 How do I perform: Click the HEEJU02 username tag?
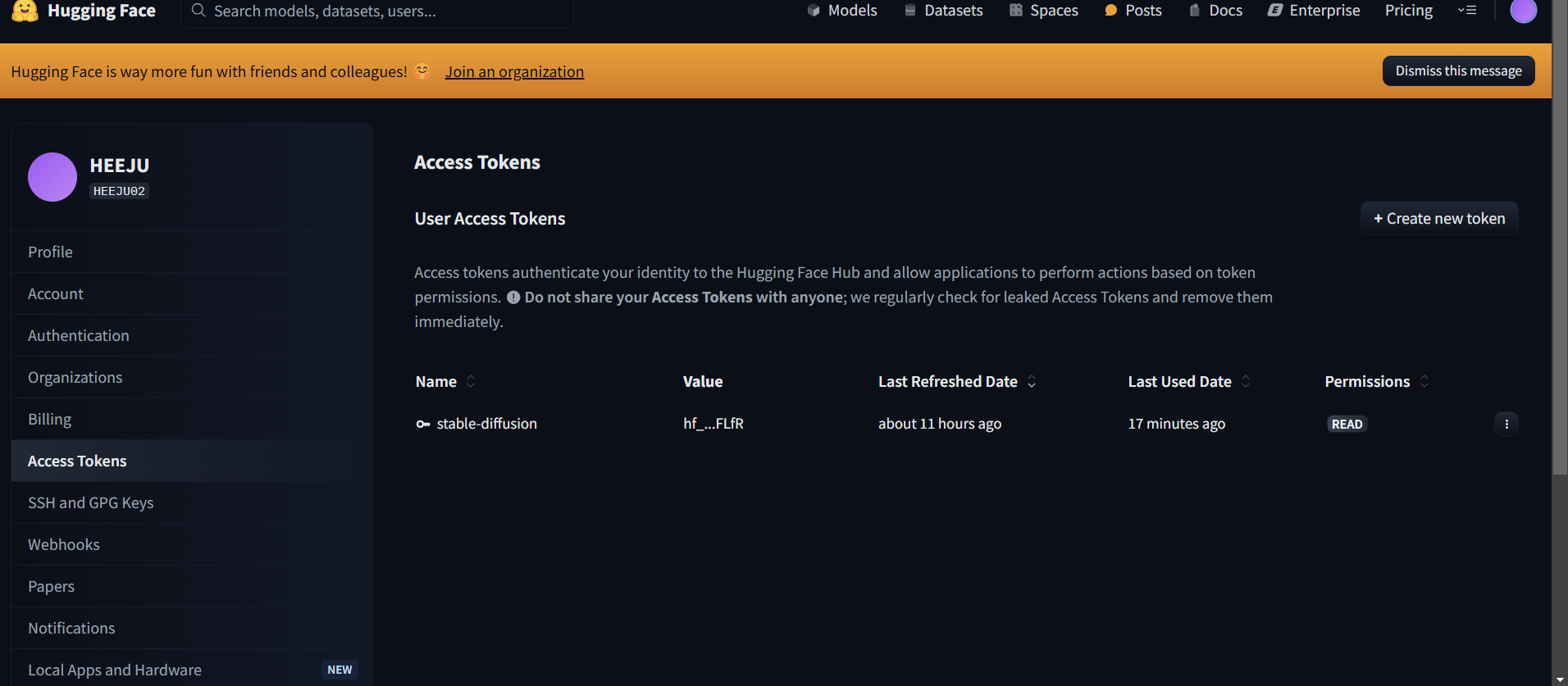pos(119,191)
